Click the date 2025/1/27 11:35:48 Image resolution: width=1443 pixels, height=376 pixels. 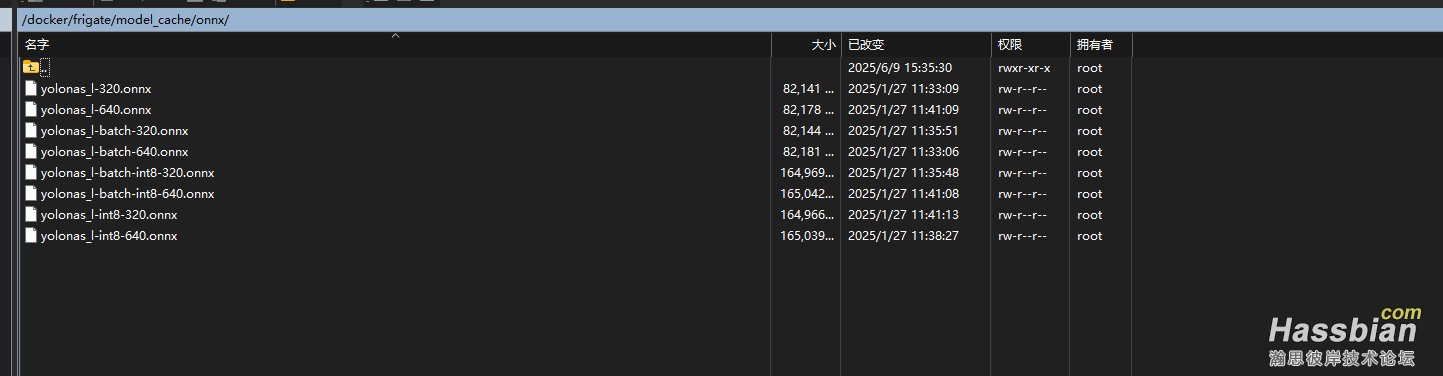coord(903,173)
